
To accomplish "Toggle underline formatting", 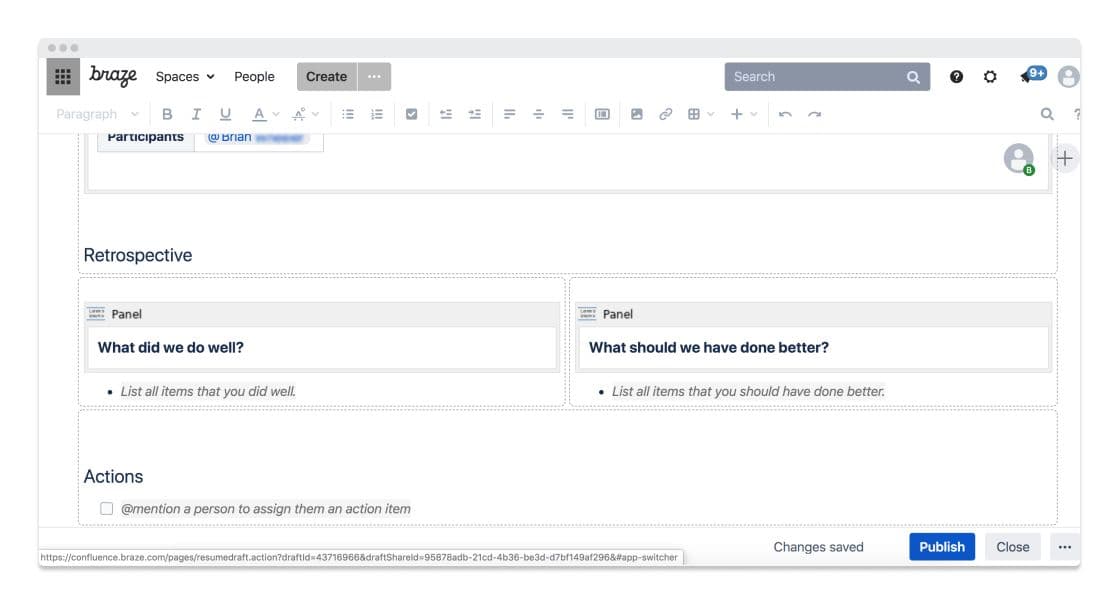I will (225, 114).
